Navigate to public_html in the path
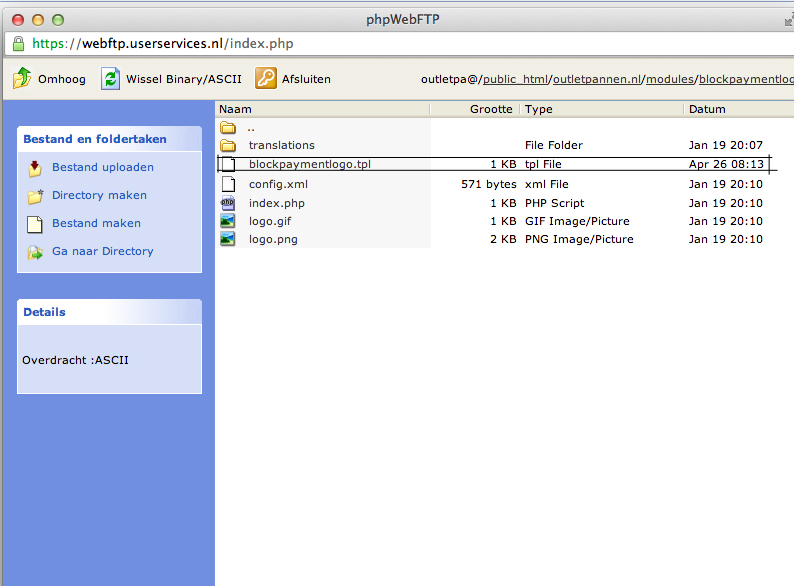This screenshot has height=586, width=794. coord(515,80)
